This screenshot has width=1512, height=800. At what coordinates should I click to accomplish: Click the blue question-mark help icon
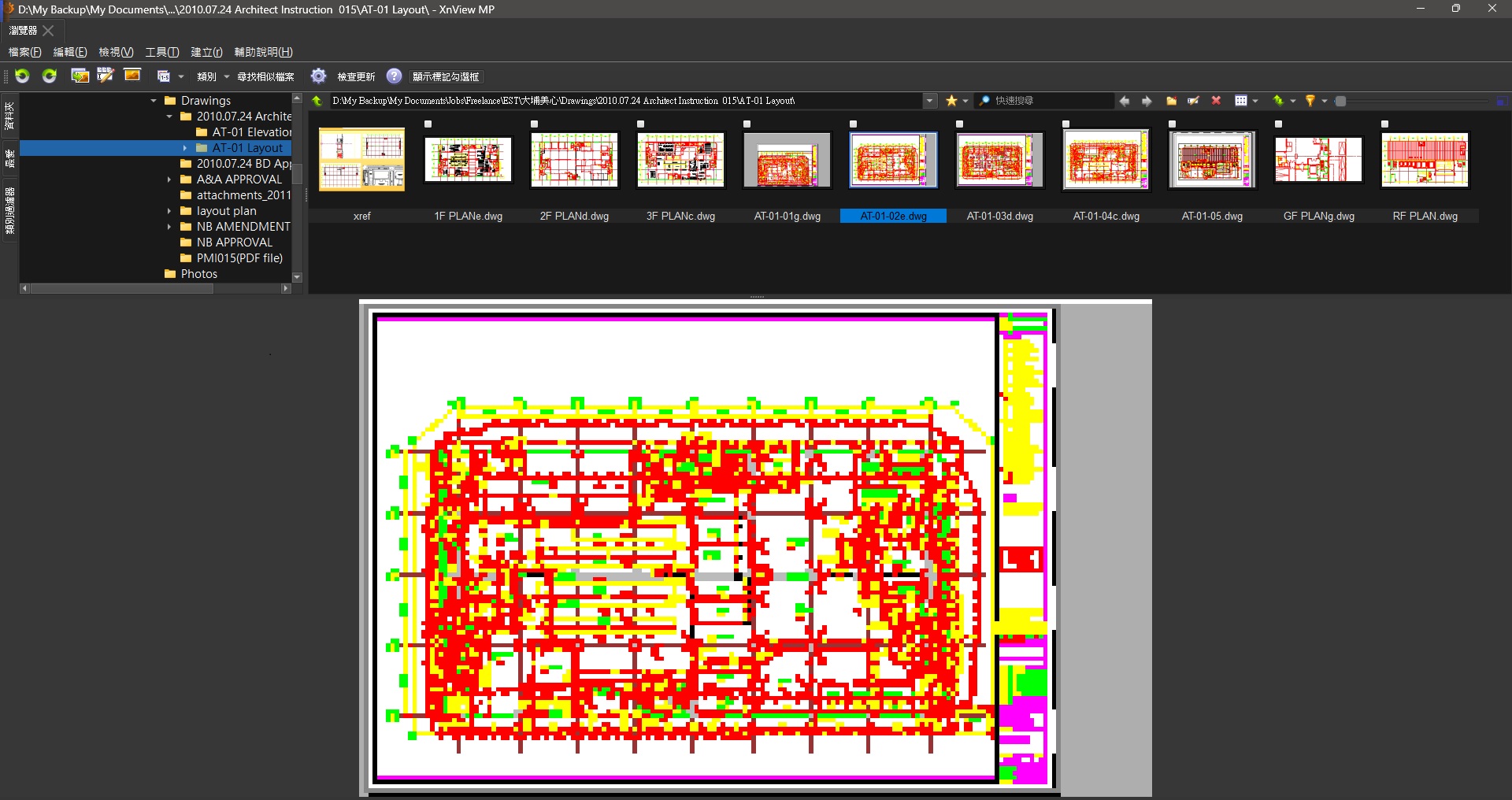pyautogui.click(x=394, y=76)
